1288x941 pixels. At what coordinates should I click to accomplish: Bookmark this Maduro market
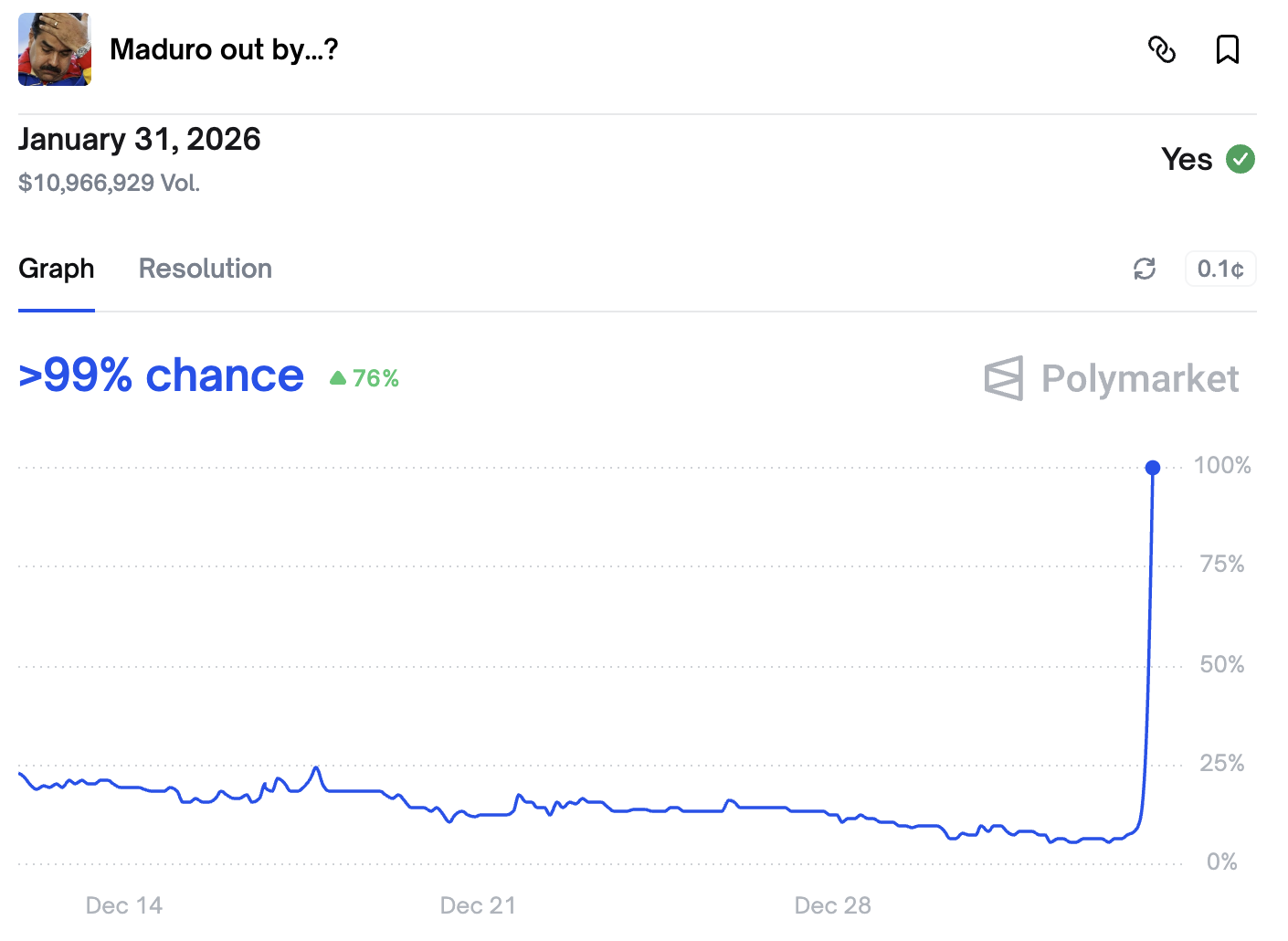pyautogui.click(x=1227, y=49)
